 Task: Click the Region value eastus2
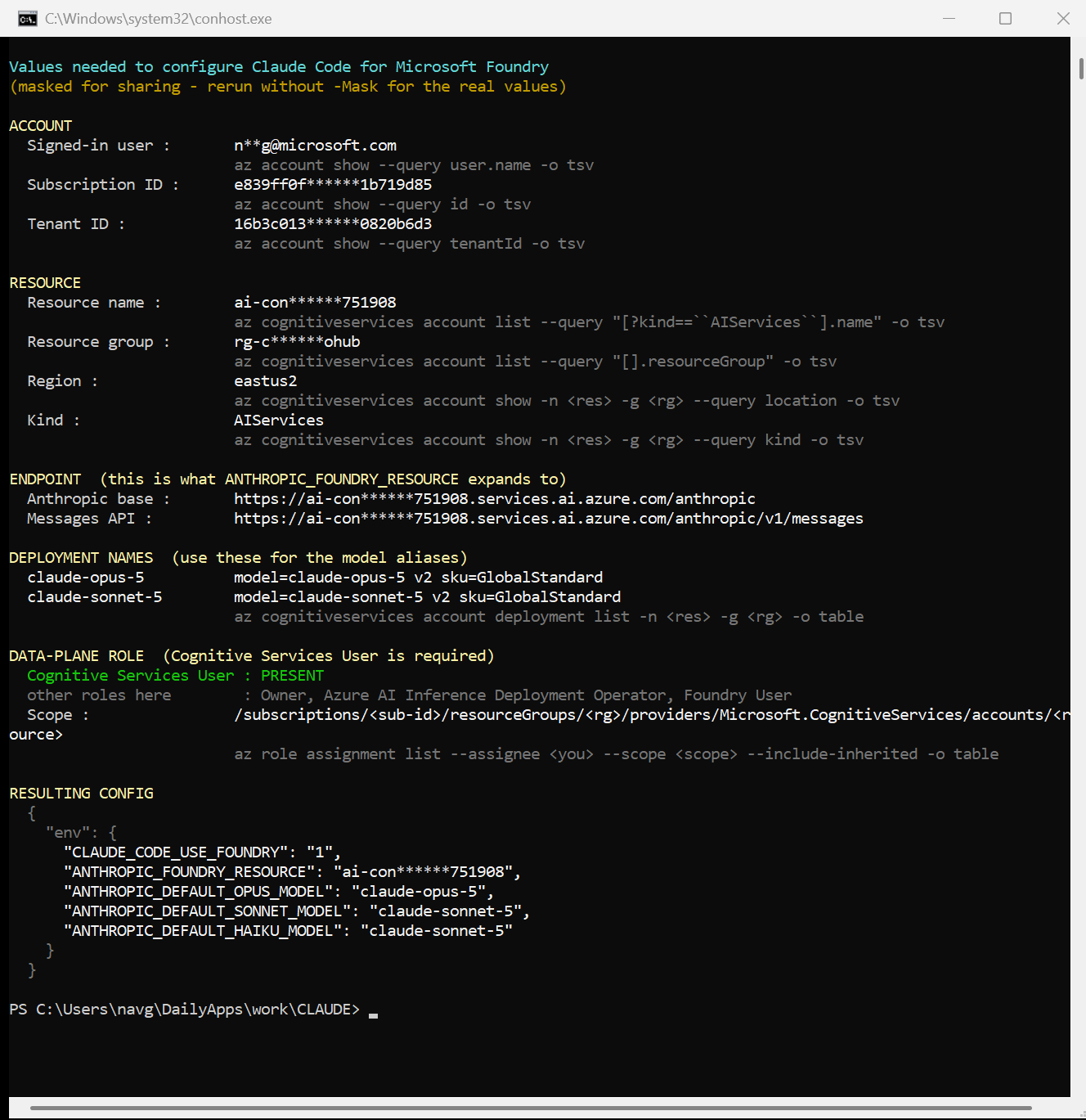click(266, 381)
